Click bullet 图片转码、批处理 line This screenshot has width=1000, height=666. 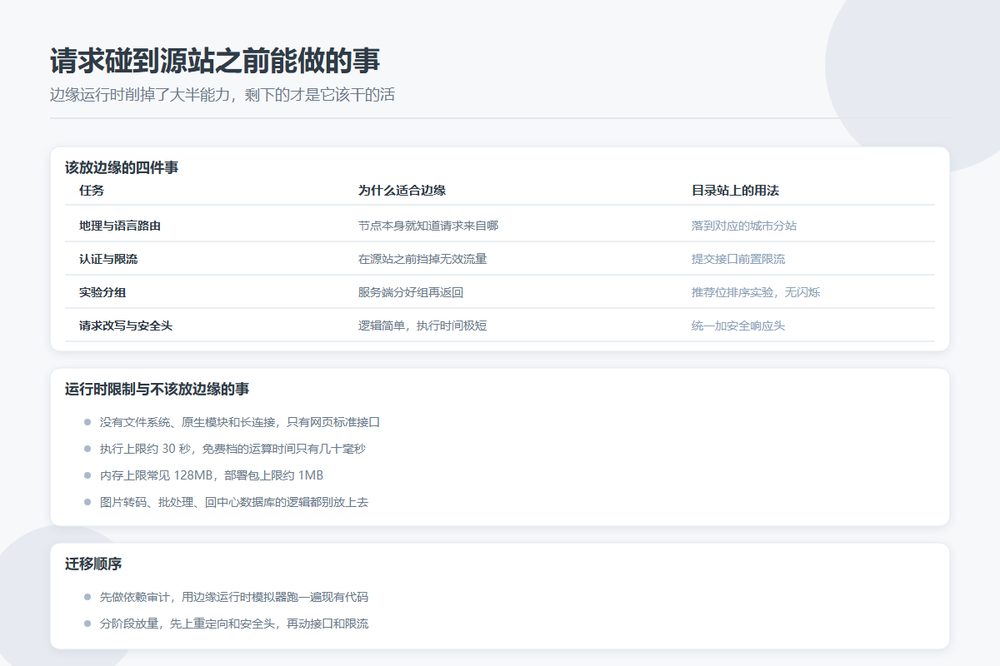pos(234,502)
